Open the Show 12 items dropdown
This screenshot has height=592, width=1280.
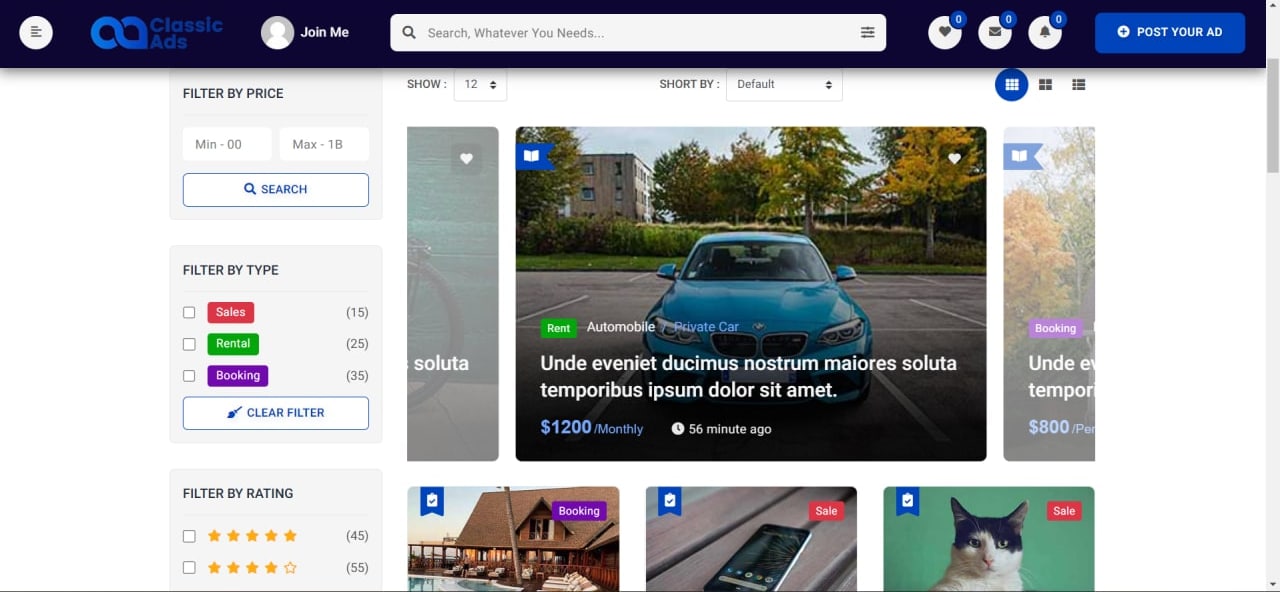[x=480, y=85]
